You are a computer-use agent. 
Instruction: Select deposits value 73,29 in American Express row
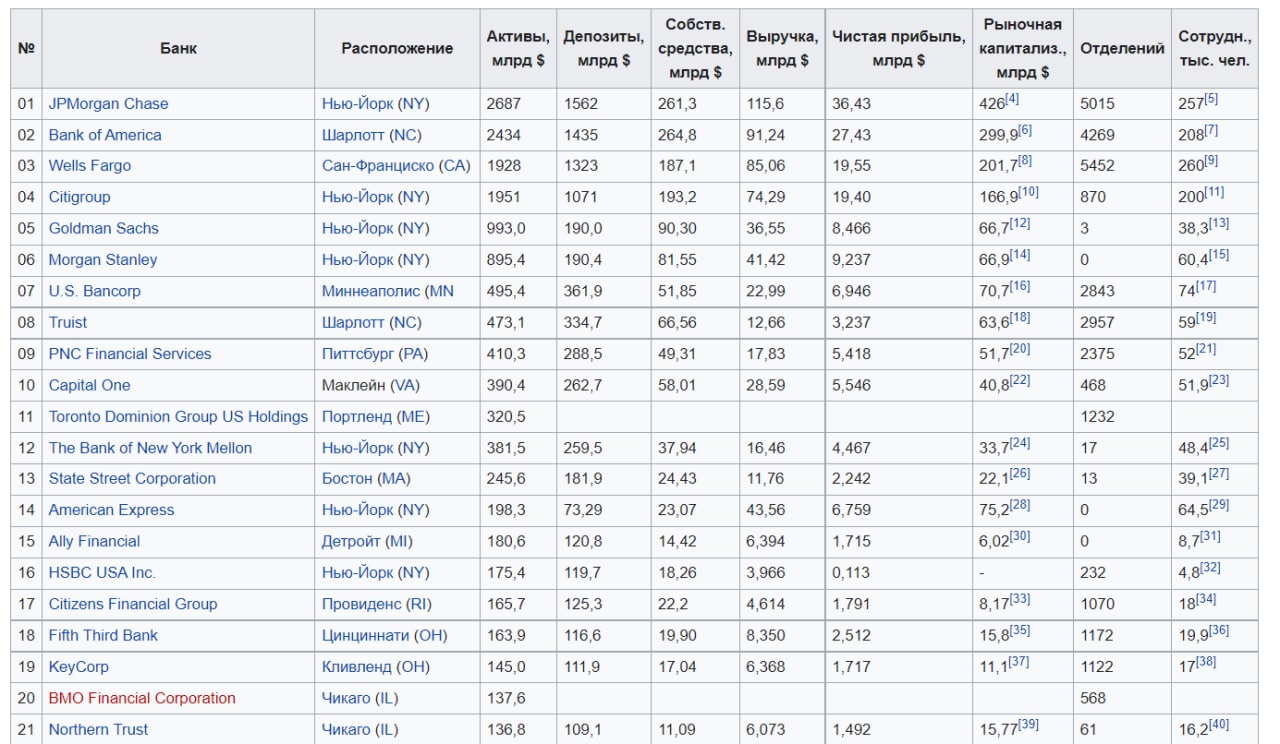tap(583, 510)
